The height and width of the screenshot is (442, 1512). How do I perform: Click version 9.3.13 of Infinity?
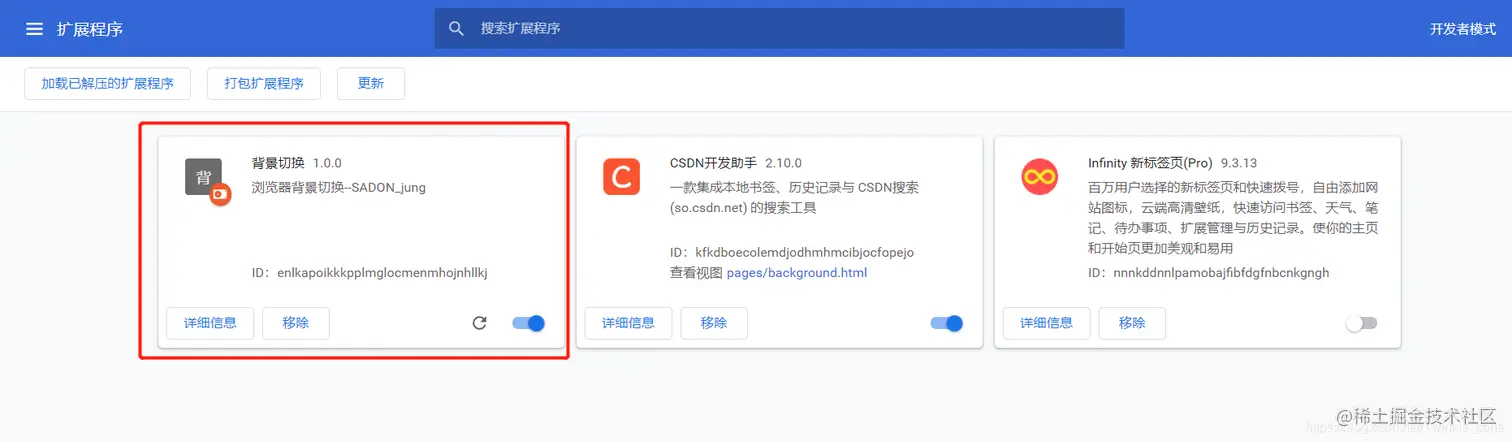1239,163
